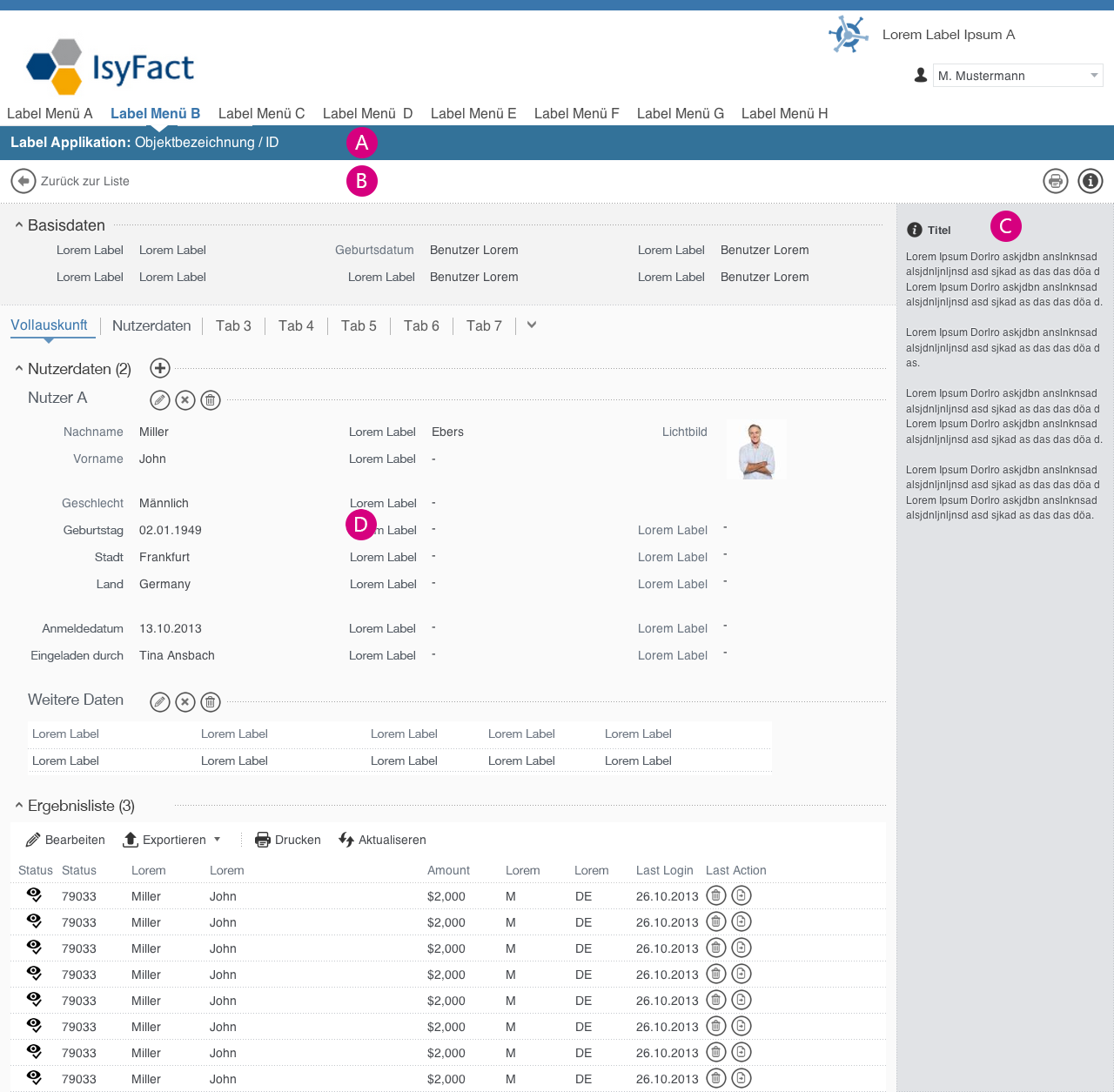Toggle eye visibility in third result row
1114x1092 pixels.
pos(34,947)
